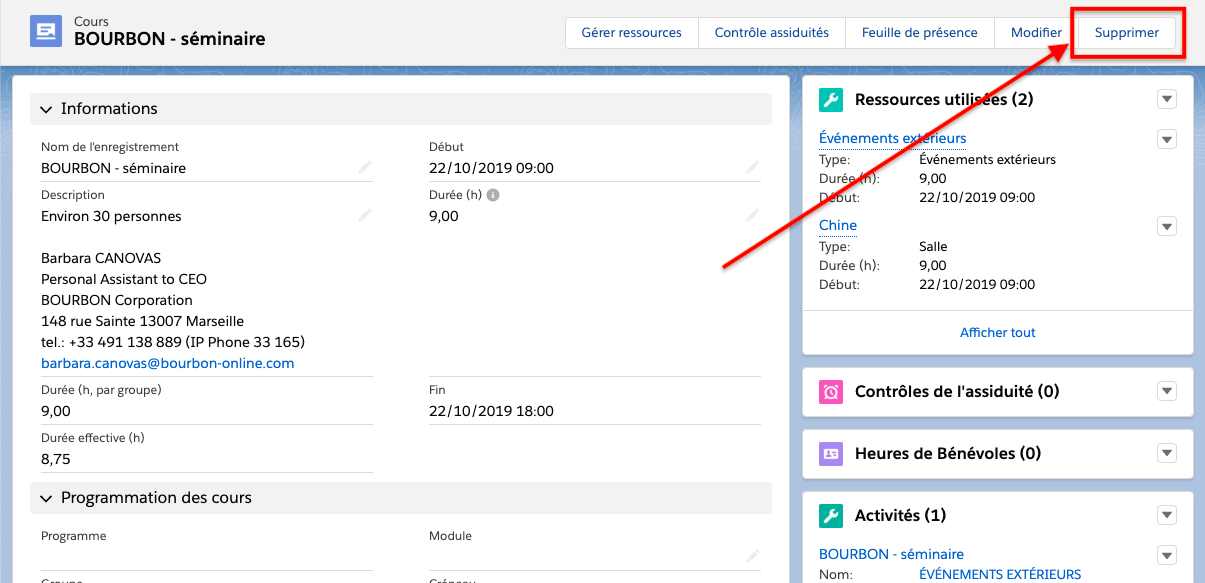
Task: Open the Événements extérieurs resource link
Action: pos(892,138)
